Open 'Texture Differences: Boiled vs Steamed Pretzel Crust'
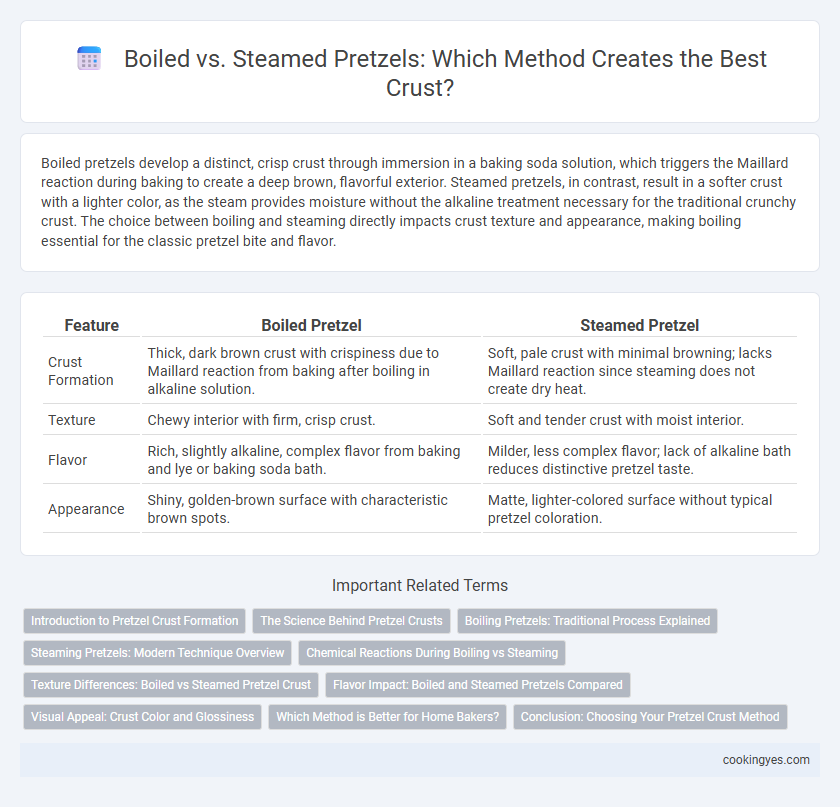 [171, 685]
